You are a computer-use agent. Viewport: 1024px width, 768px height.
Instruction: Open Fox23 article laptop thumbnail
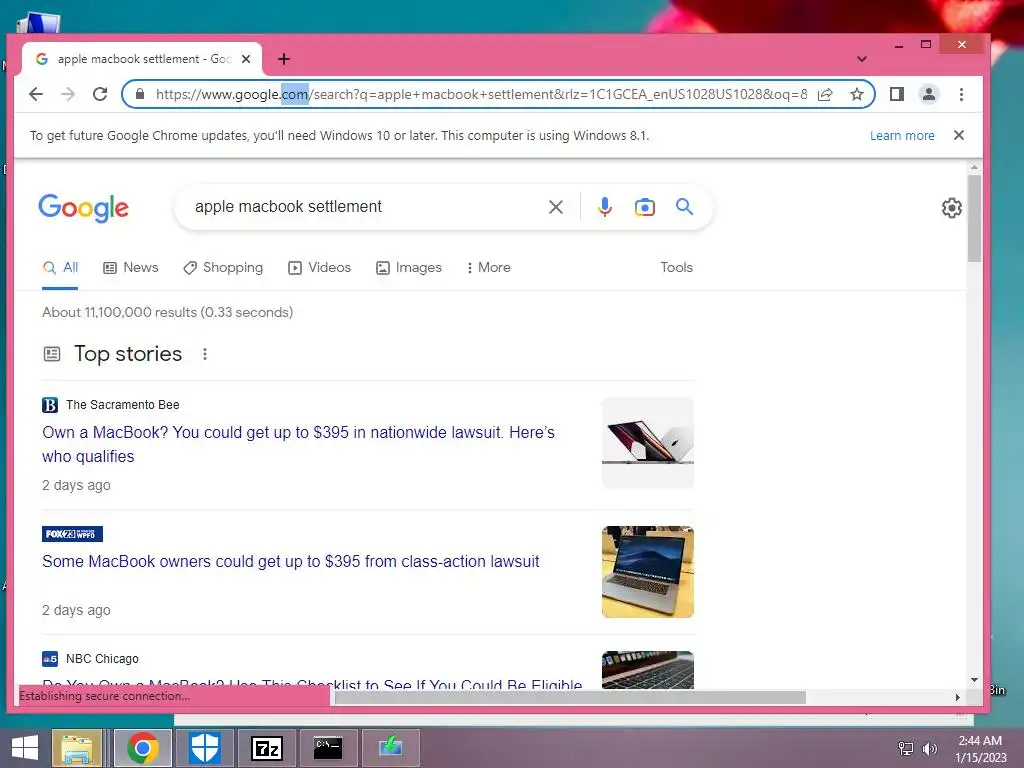(648, 572)
